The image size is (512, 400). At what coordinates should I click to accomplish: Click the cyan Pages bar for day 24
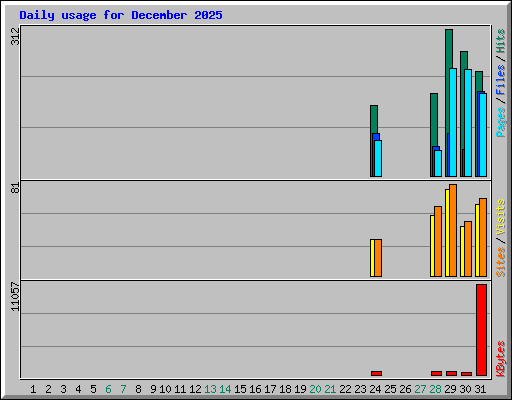pos(378,158)
